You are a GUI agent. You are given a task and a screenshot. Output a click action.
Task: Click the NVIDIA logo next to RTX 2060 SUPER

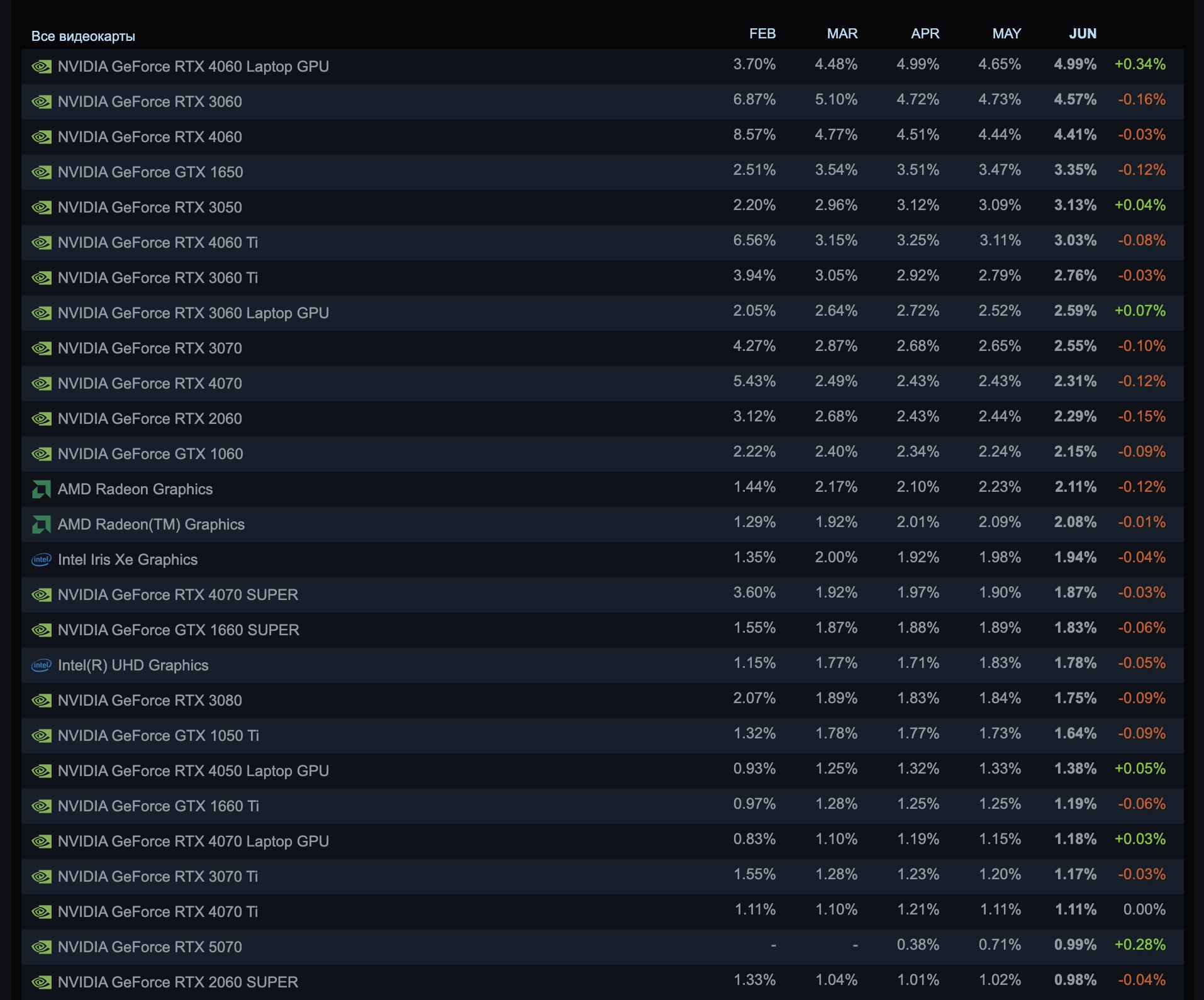(42, 982)
